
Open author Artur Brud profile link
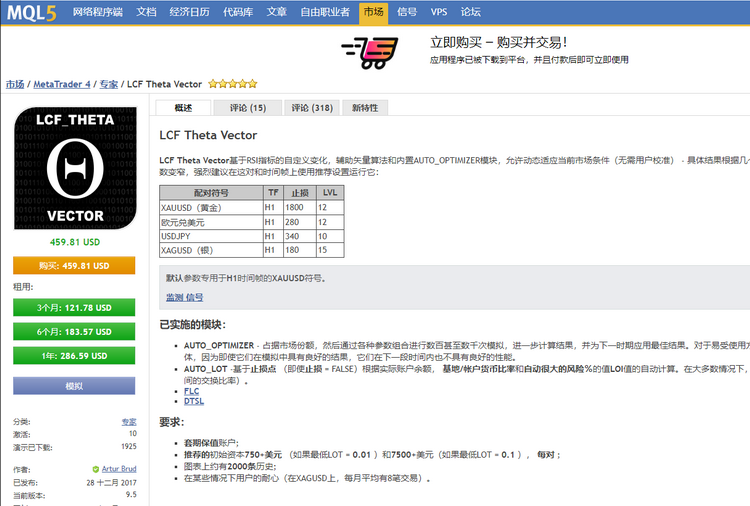[x=119, y=469]
